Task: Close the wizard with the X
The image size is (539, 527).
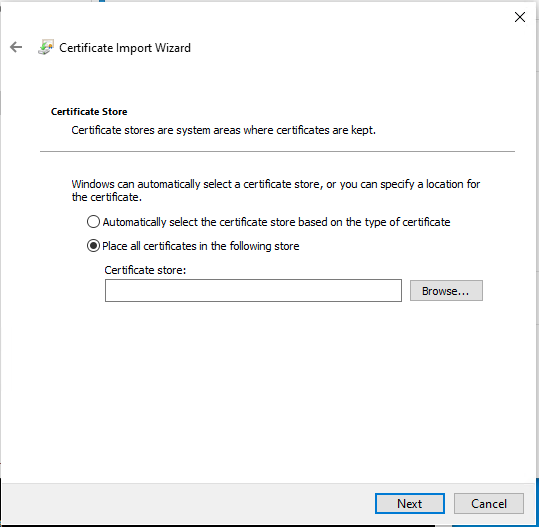Action: (x=520, y=17)
